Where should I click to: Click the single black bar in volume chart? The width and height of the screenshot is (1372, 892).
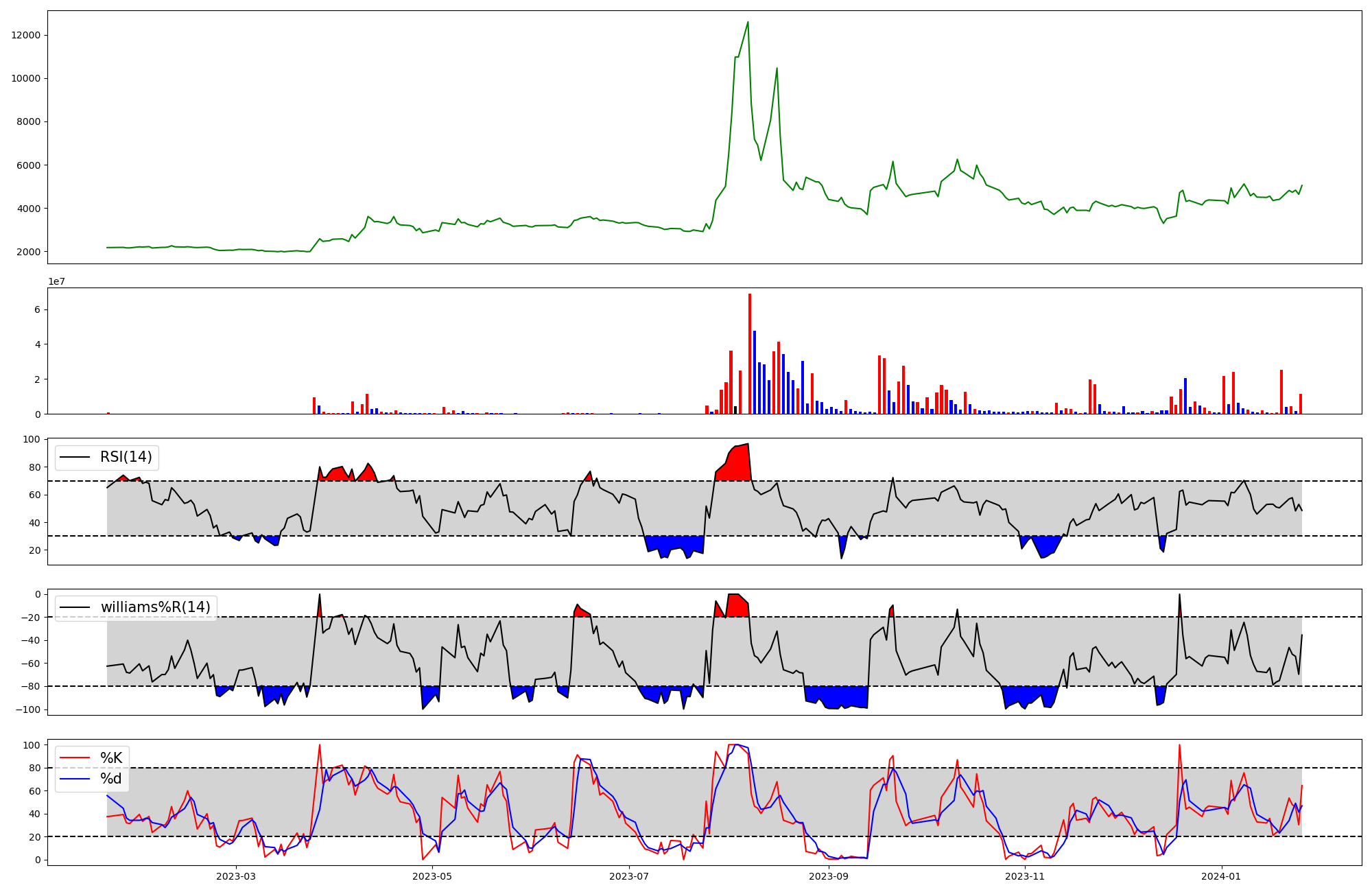pos(735,410)
